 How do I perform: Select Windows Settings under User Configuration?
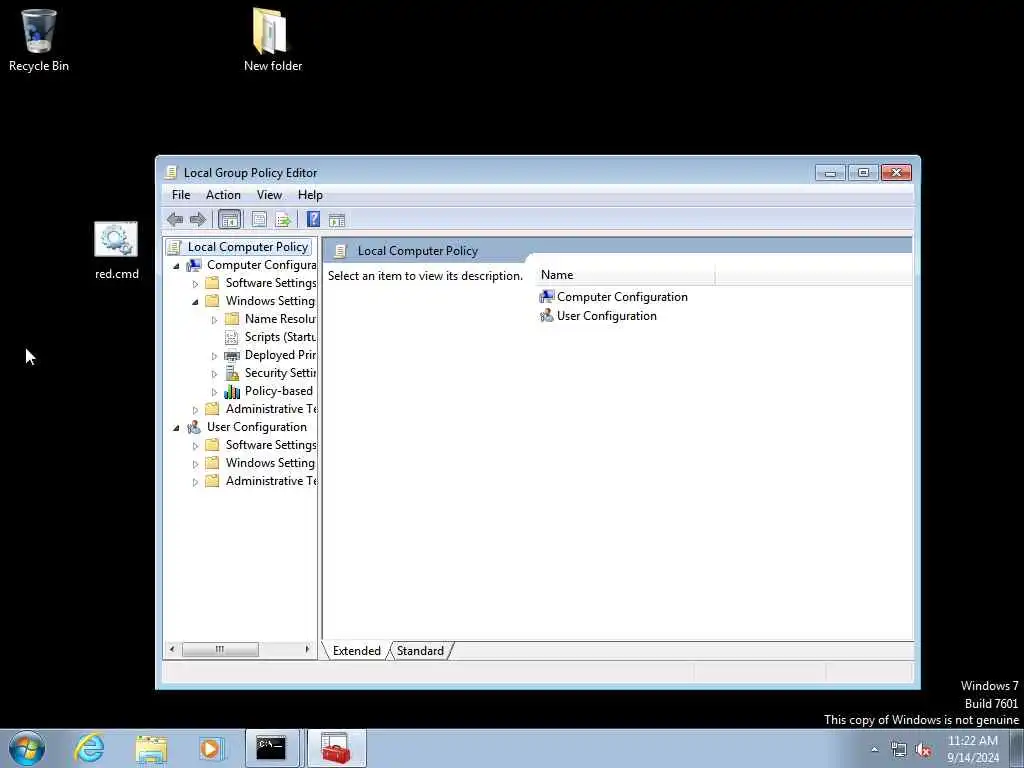[270, 463]
